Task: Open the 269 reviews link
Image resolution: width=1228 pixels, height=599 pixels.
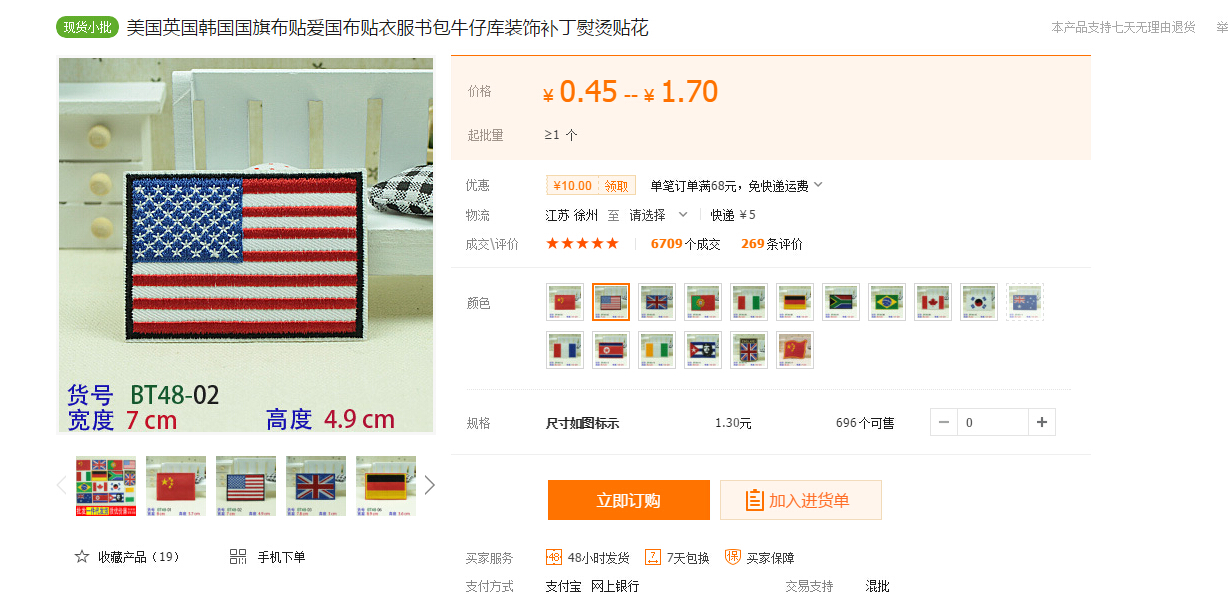Action: coord(771,244)
